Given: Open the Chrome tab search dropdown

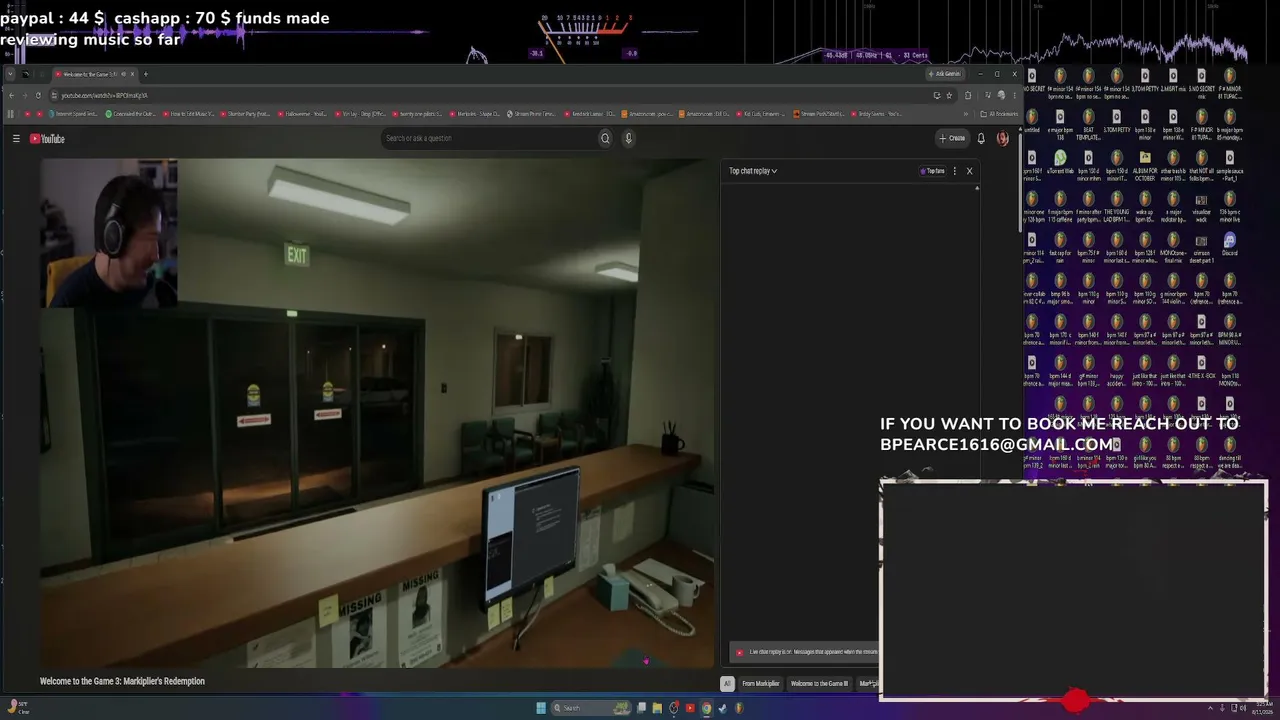Looking at the screenshot, I should [x=11, y=74].
